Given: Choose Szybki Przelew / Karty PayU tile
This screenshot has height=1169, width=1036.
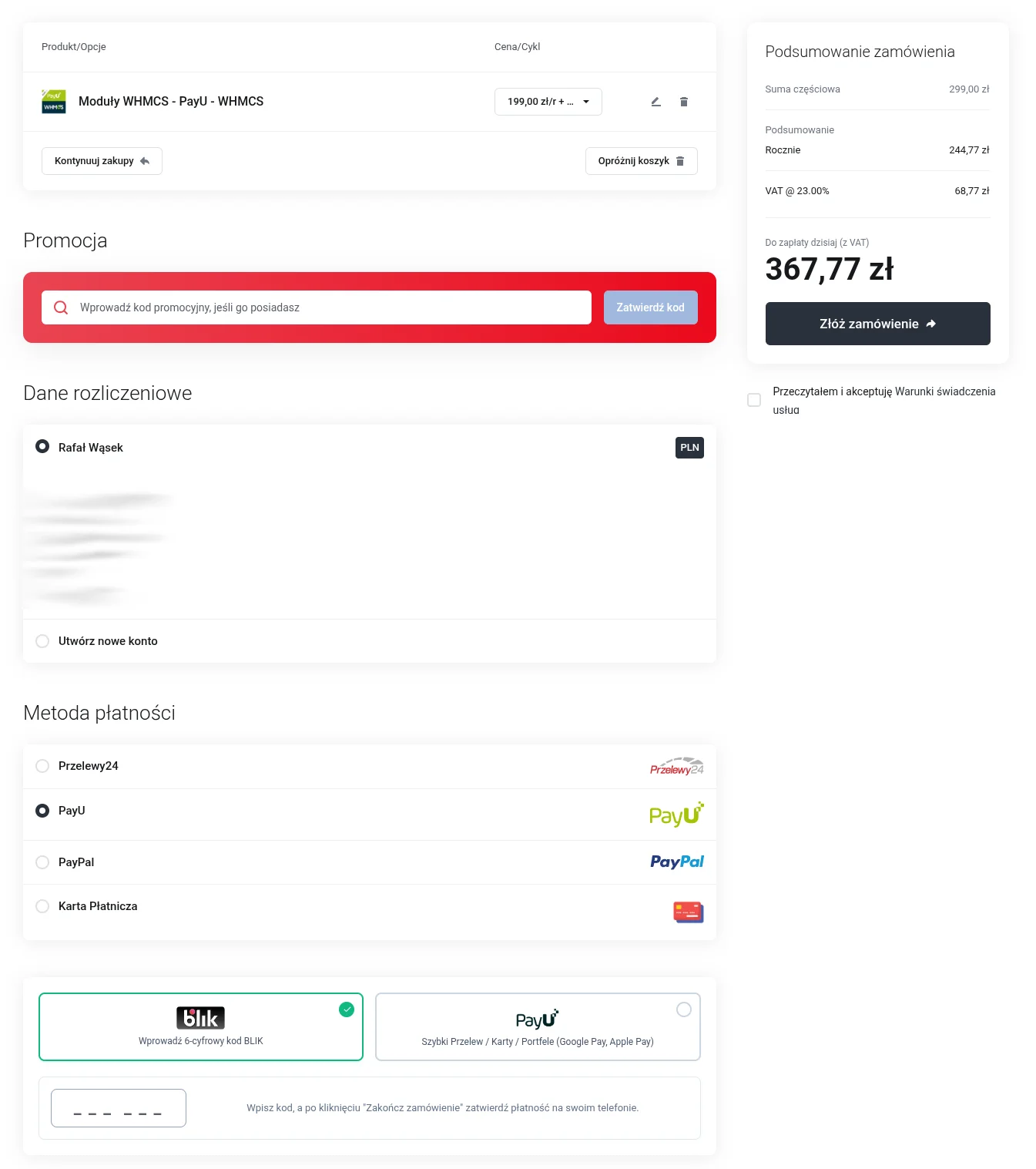Looking at the screenshot, I should click(x=537, y=1026).
